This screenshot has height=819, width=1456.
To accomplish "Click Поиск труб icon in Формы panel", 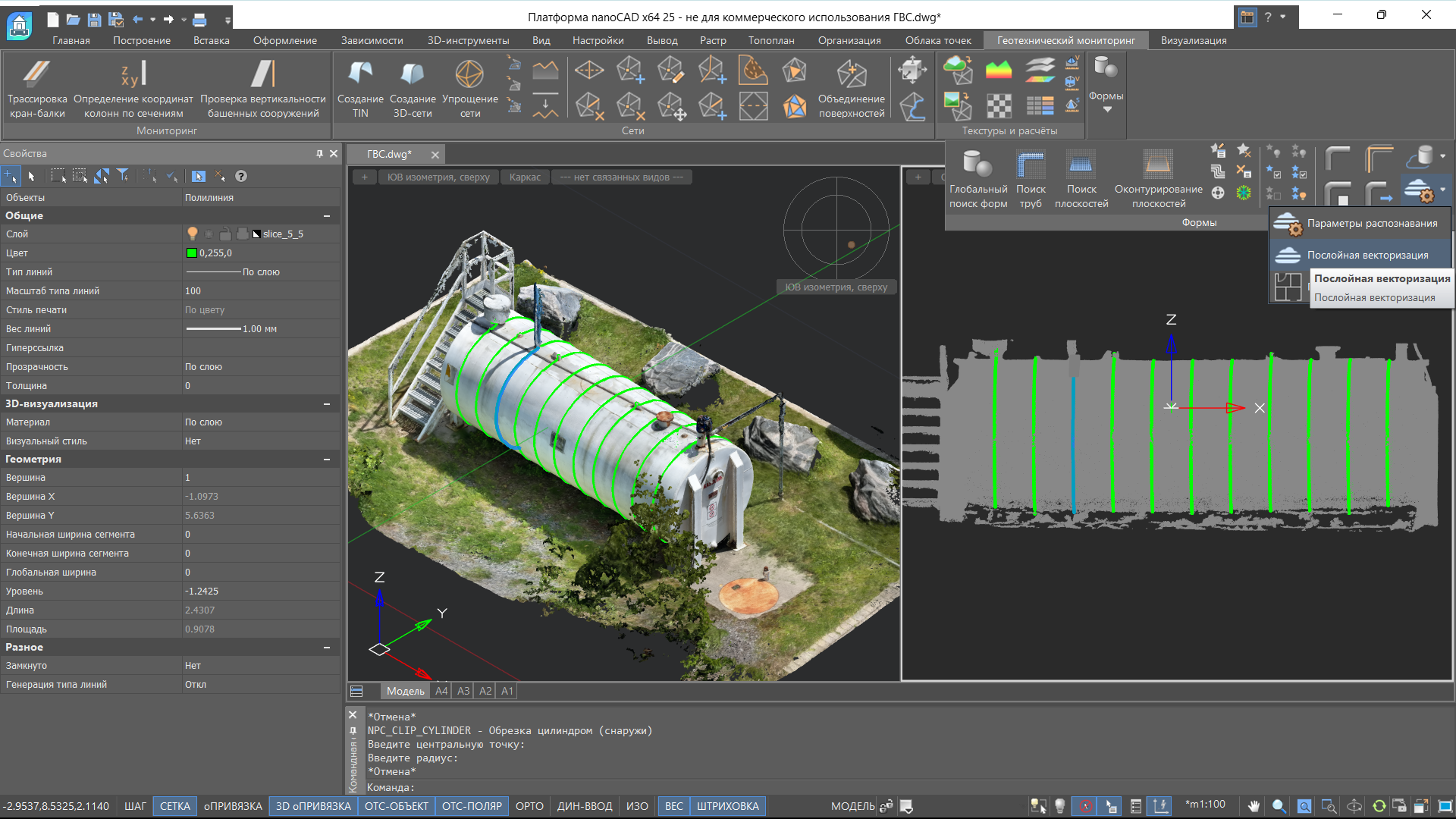I will coord(1031,165).
